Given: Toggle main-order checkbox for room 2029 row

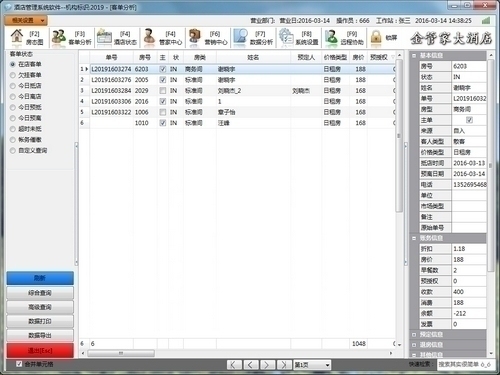Looking at the screenshot, I should pos(163,91).
